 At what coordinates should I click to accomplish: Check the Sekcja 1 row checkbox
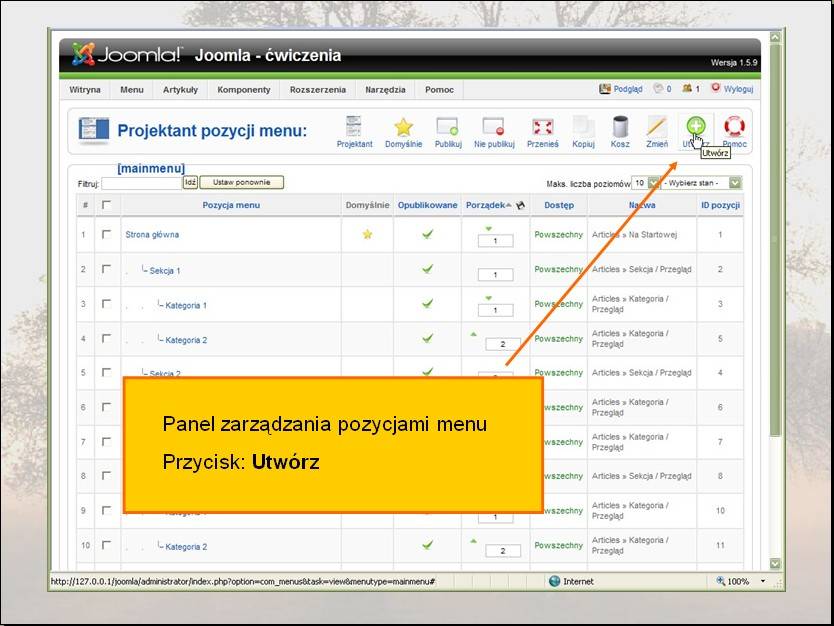(106, 269)
